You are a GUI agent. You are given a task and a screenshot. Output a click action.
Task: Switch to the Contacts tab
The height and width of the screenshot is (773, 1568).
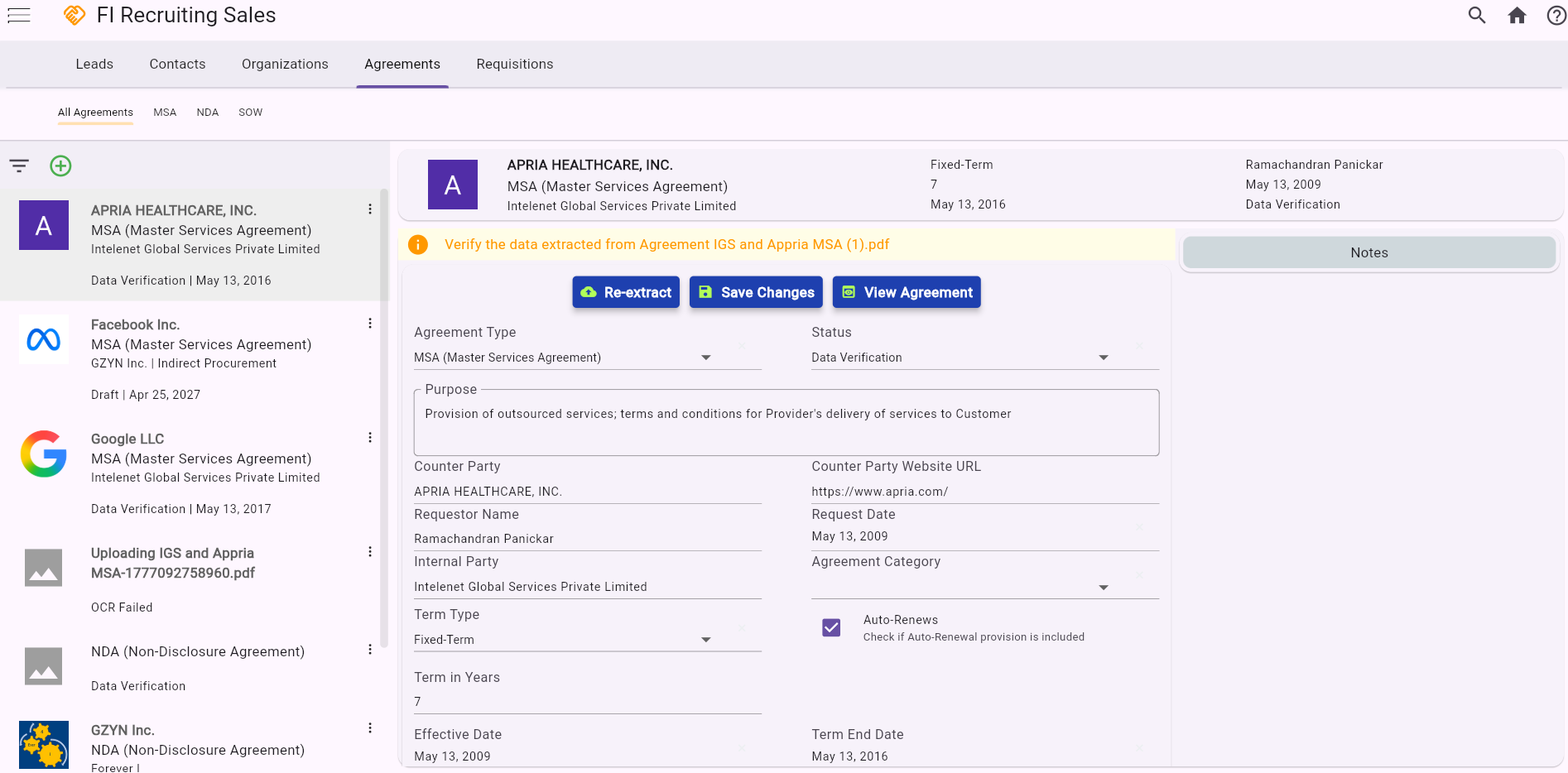177,65
